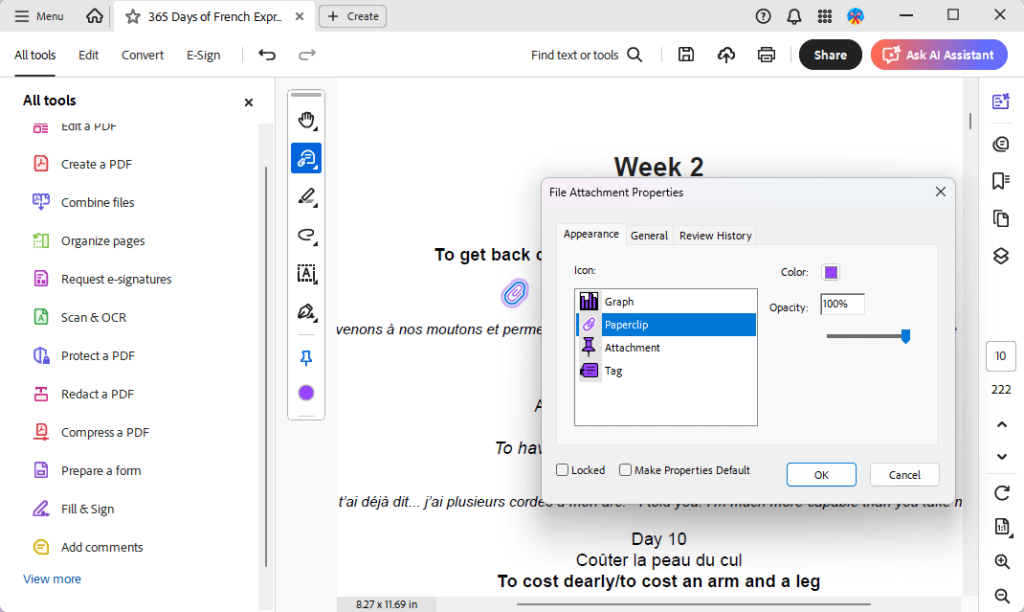Click the zoom in magnifier icon
The image size is (1024, 612).
(x=1000, y=561)
